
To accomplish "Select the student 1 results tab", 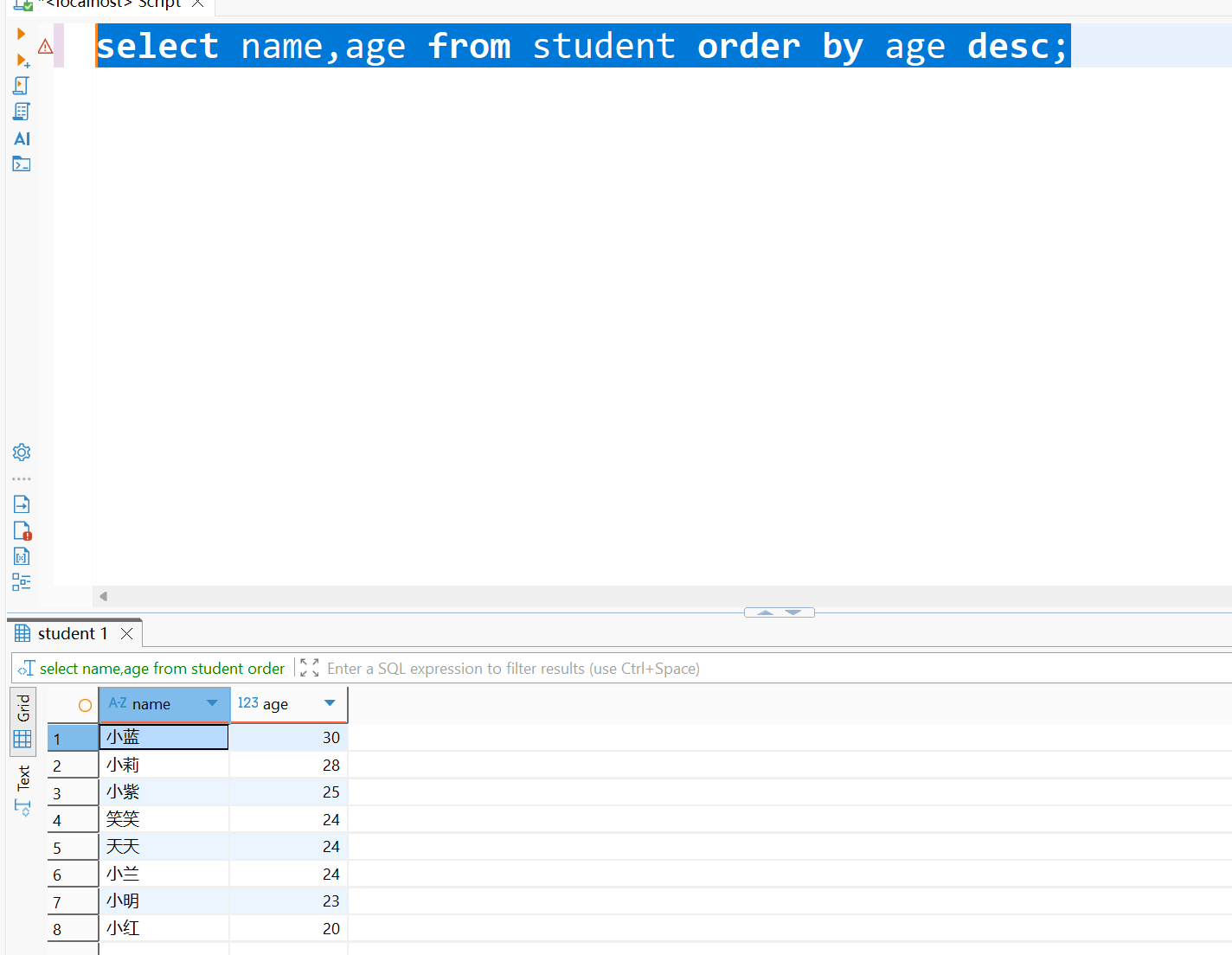I will tap(73, 633).
